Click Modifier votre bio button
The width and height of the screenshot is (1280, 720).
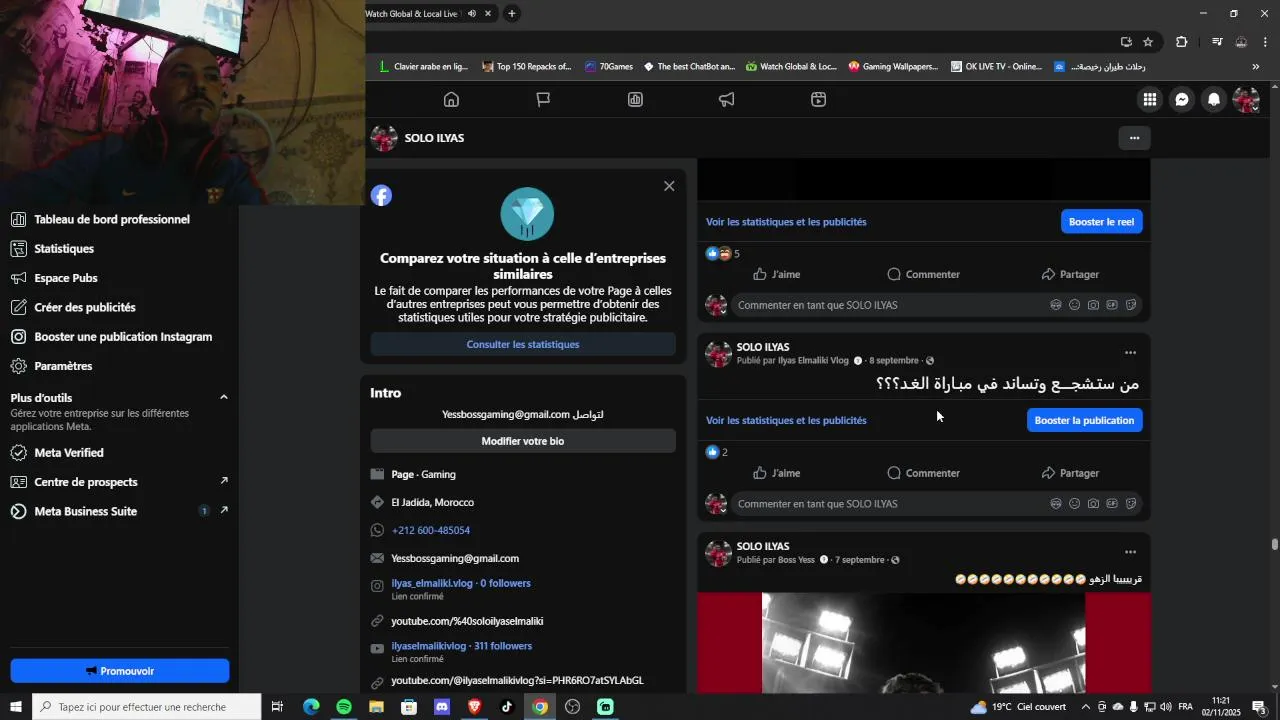(x=523, y=441)
